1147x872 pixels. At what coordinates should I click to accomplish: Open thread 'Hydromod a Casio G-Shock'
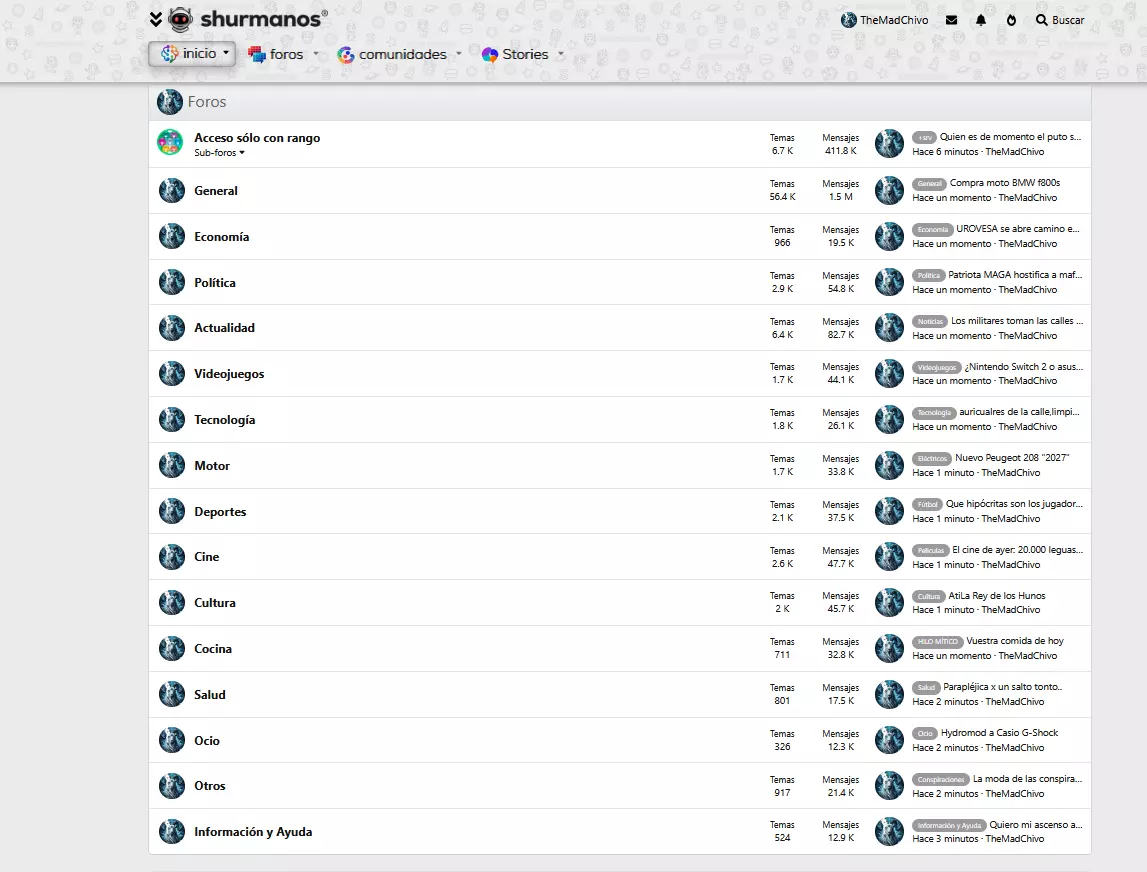point(999,733)
